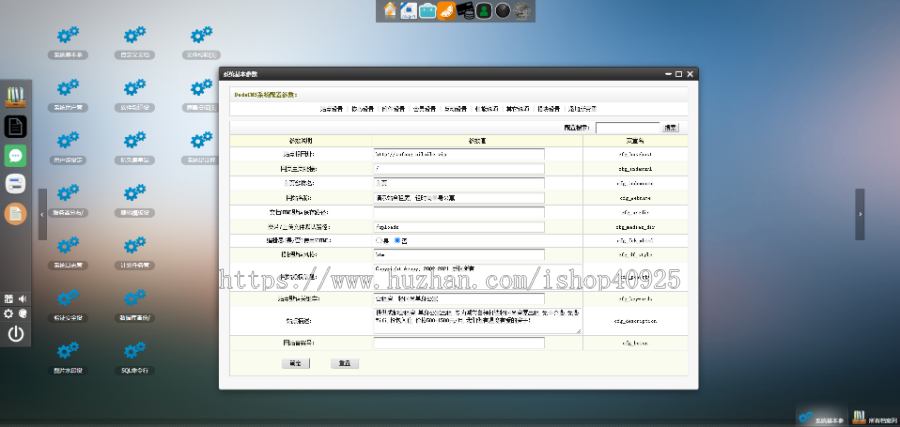Switch to the 站点设置 tab
Image resolution: width=900 pixels, height=427 pixels.
(x=331, y=108)
